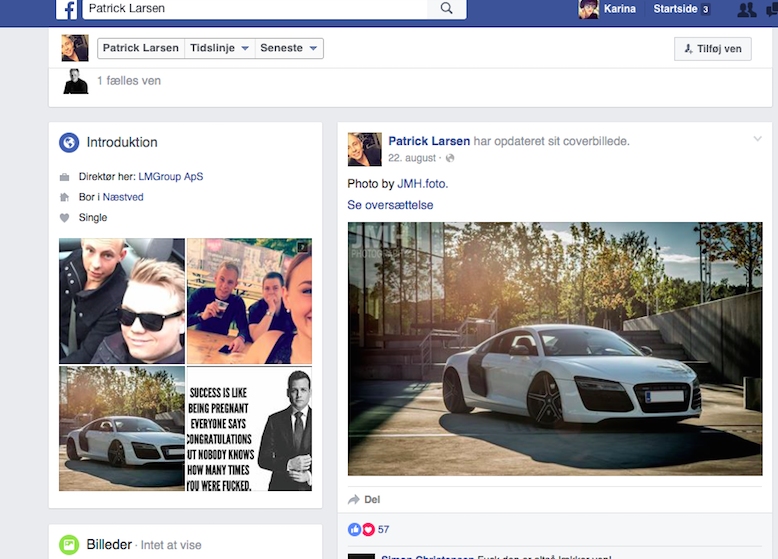This screenshot has width=778, height=559.
Task: Click the Introduktion heading
Action: 122,142
